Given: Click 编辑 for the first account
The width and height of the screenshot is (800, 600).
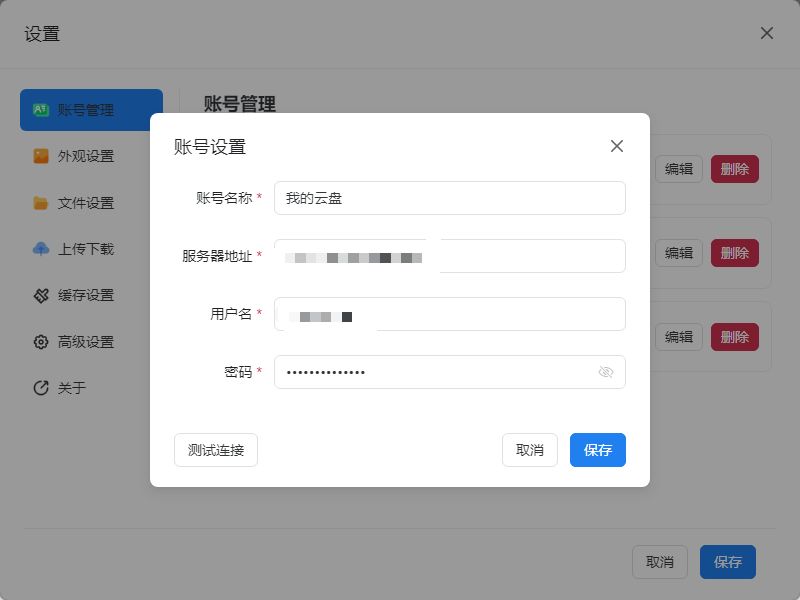Looking at the screenshot, I should click(679, 169).
